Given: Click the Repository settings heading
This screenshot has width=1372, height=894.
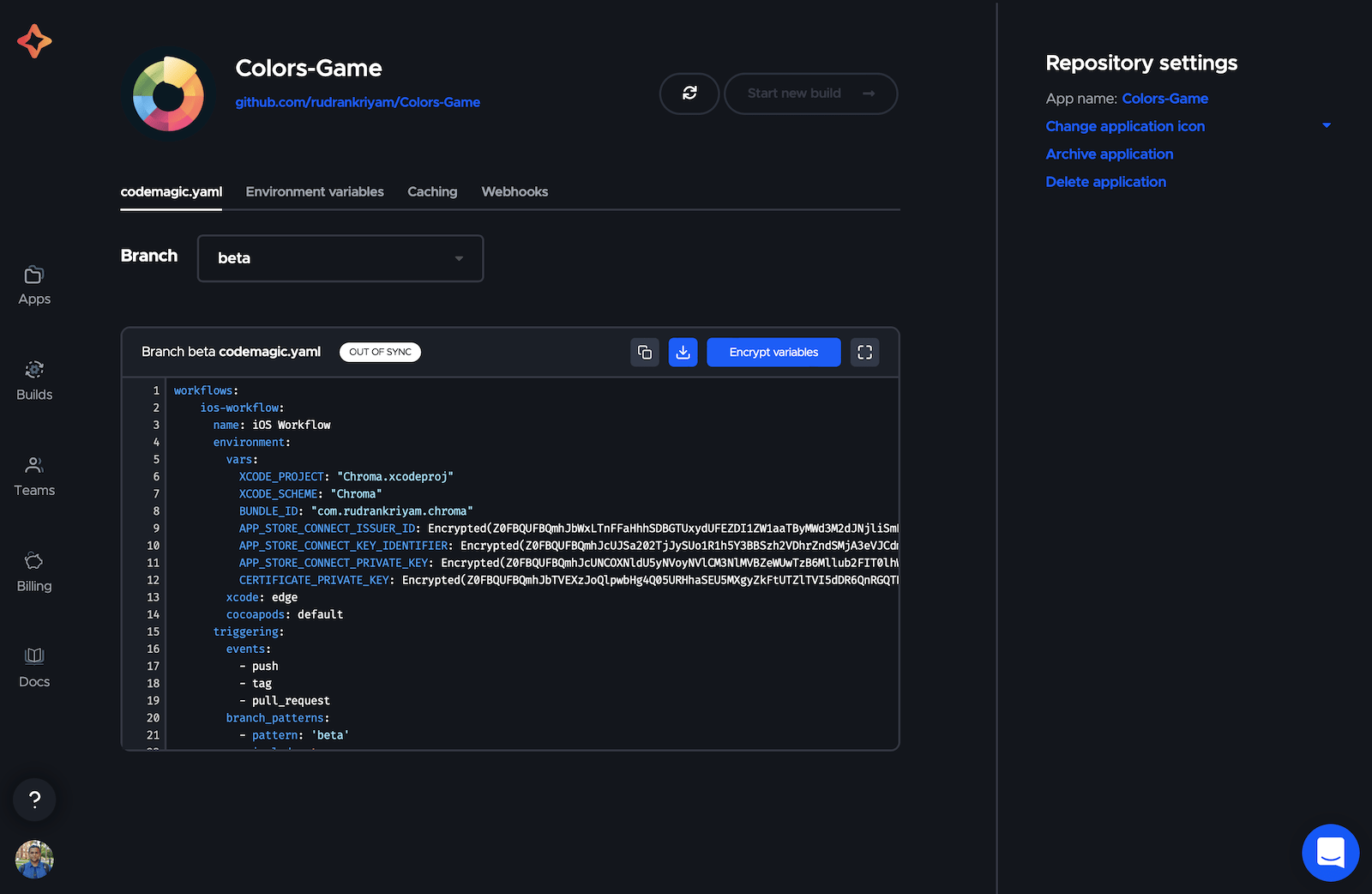Looking at the screenshot, I should [1141, 63].
